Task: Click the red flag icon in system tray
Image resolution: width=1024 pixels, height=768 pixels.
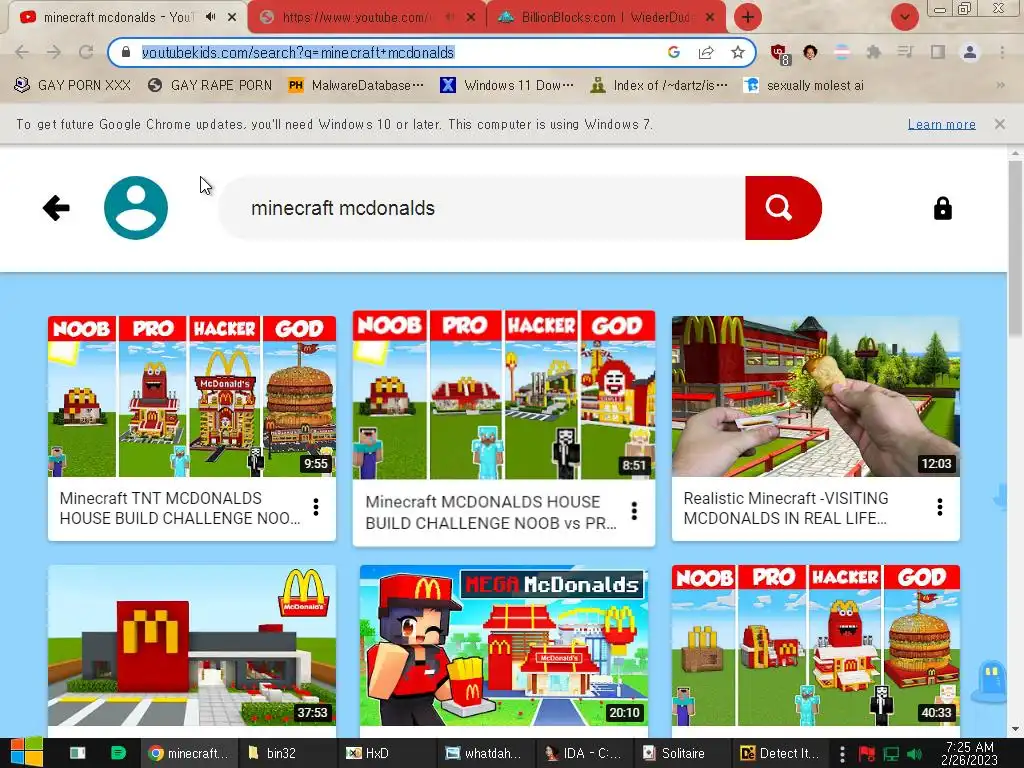Action: 867,754
